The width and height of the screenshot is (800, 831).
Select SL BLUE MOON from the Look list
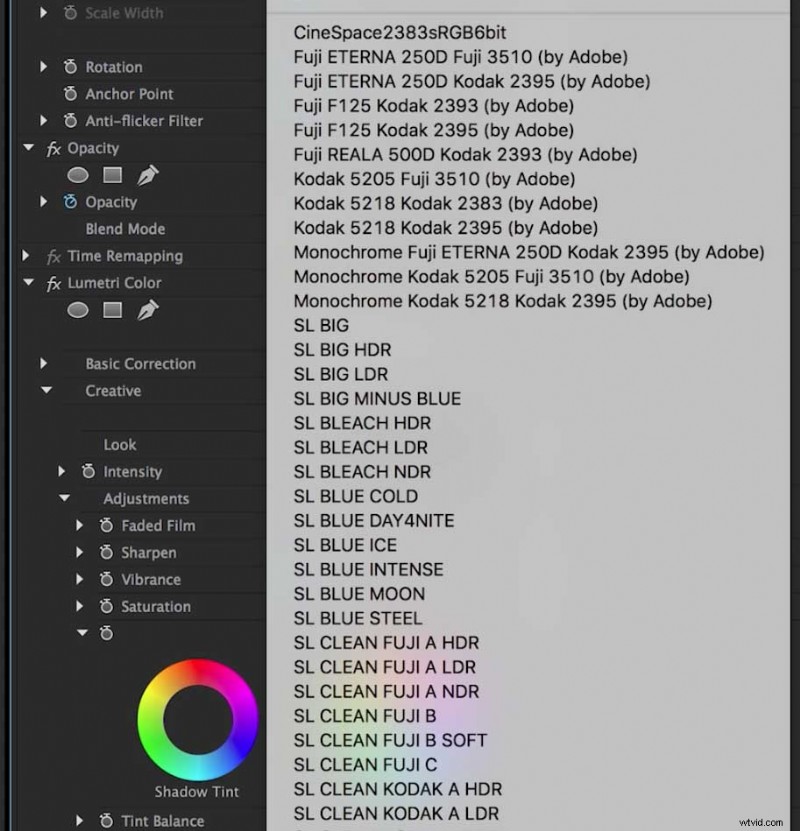(359, 593)
